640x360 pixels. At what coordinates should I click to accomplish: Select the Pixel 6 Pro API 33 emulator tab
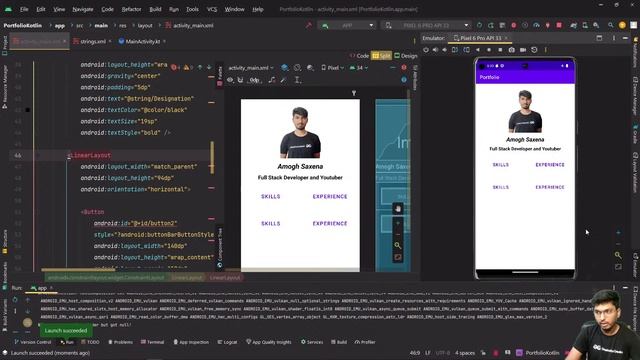click(480, 38)
